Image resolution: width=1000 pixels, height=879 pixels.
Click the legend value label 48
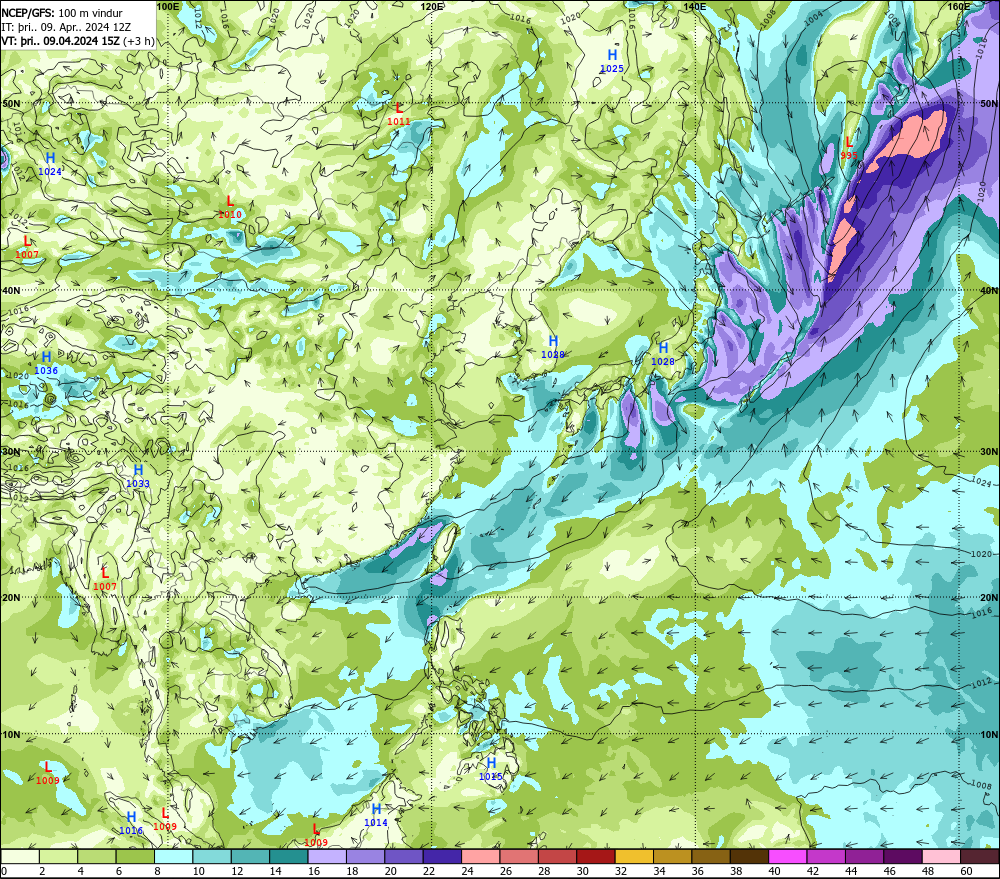(928, 871)
